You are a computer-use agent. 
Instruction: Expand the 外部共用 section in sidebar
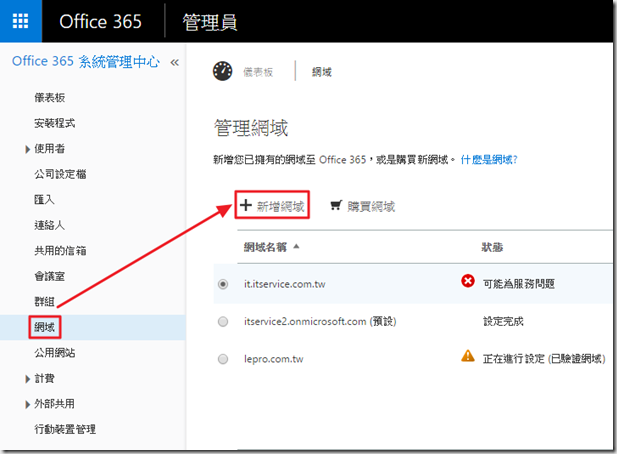click(27, 404)
